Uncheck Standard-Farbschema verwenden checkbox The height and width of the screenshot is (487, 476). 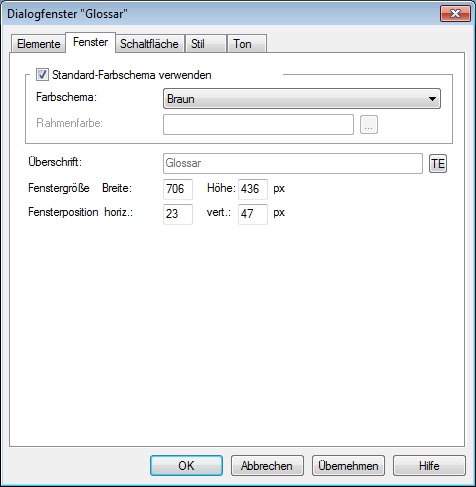click(42, 75)
